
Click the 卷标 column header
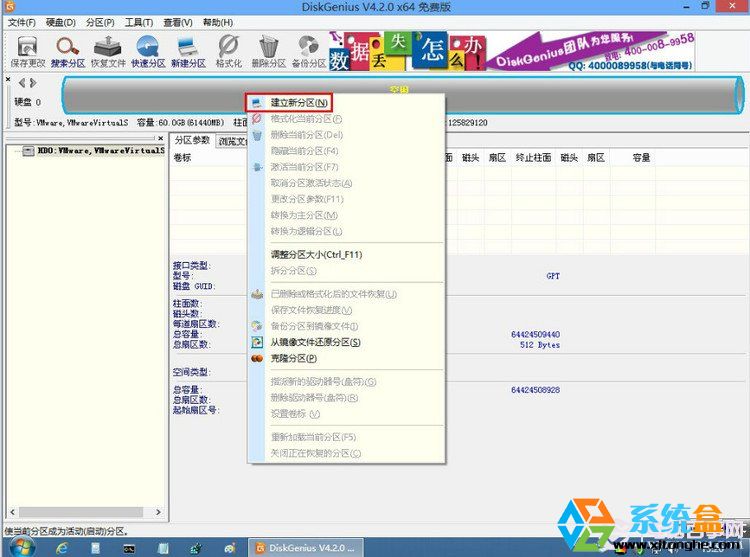(x=182, y=158)
